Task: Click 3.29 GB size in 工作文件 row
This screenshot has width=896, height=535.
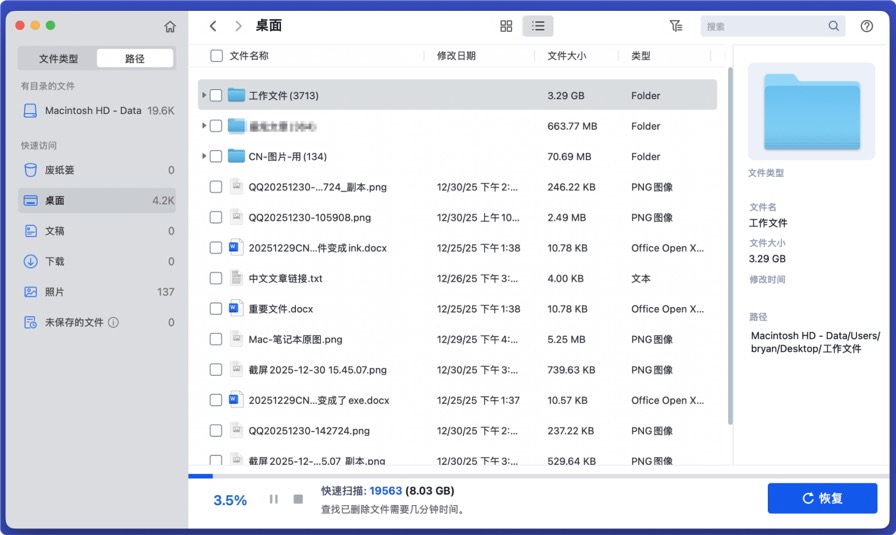Action: point(566,95)
